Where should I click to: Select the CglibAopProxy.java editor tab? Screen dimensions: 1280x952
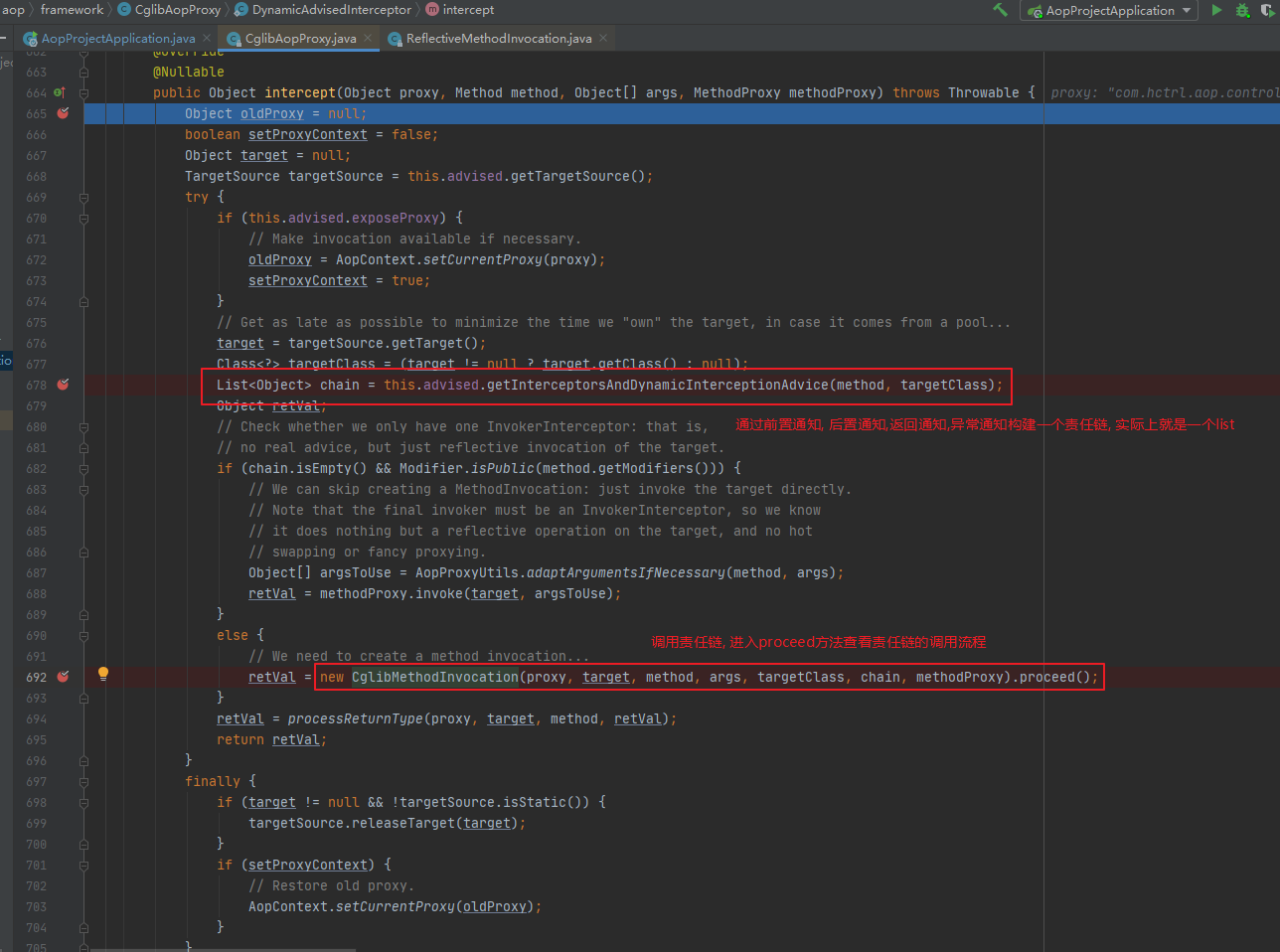click(x=300, y=39)
